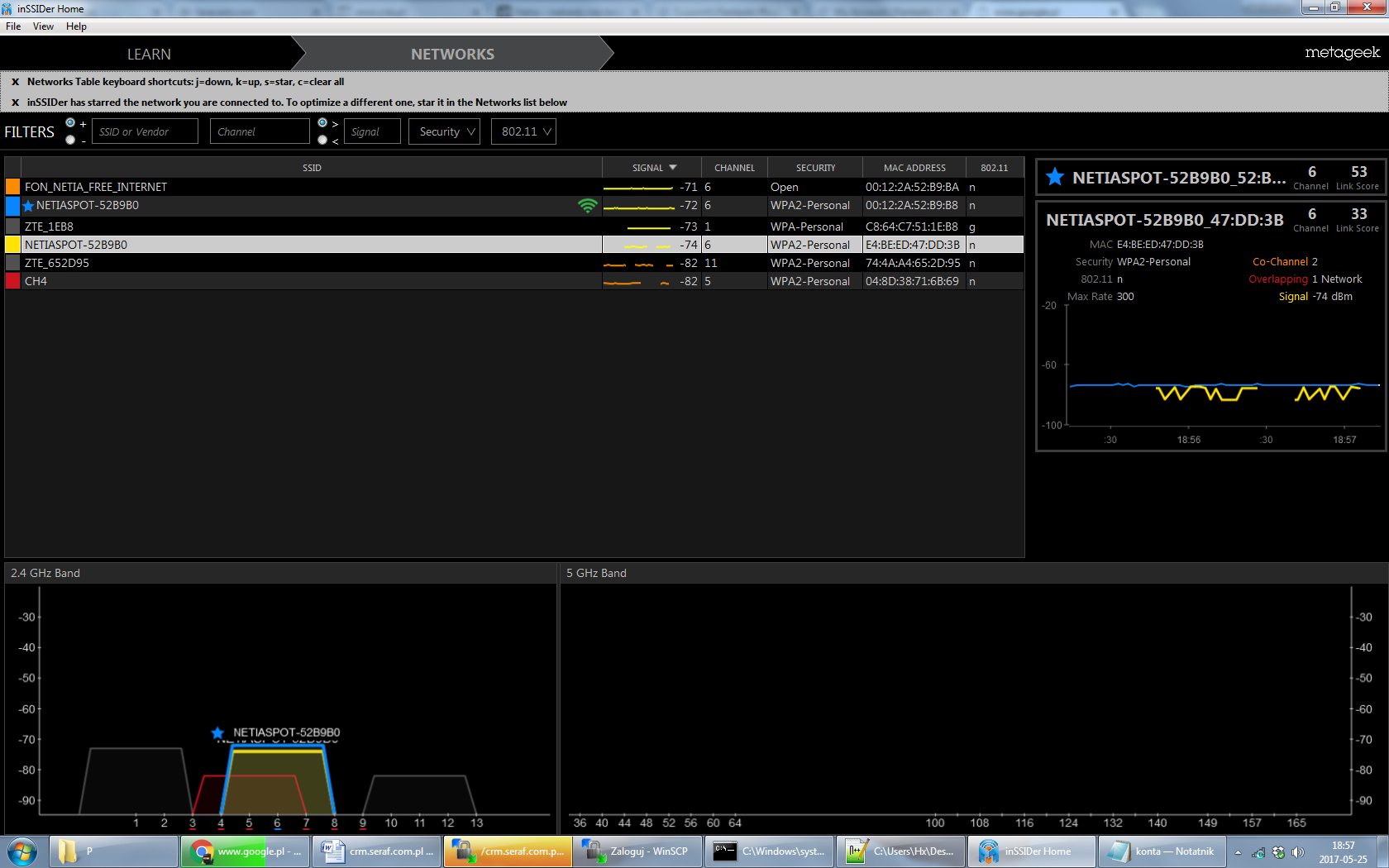1389x868 pixels.
Task: Open the Help menu
Action: pyautogui.click(x=76, y=26)
